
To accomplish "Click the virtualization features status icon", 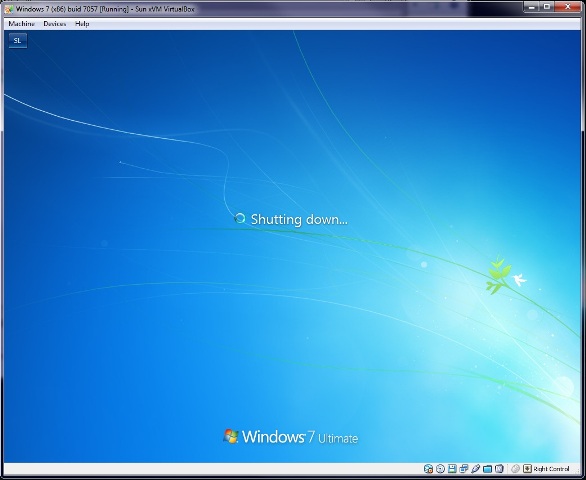I will [x=499, y=468].
